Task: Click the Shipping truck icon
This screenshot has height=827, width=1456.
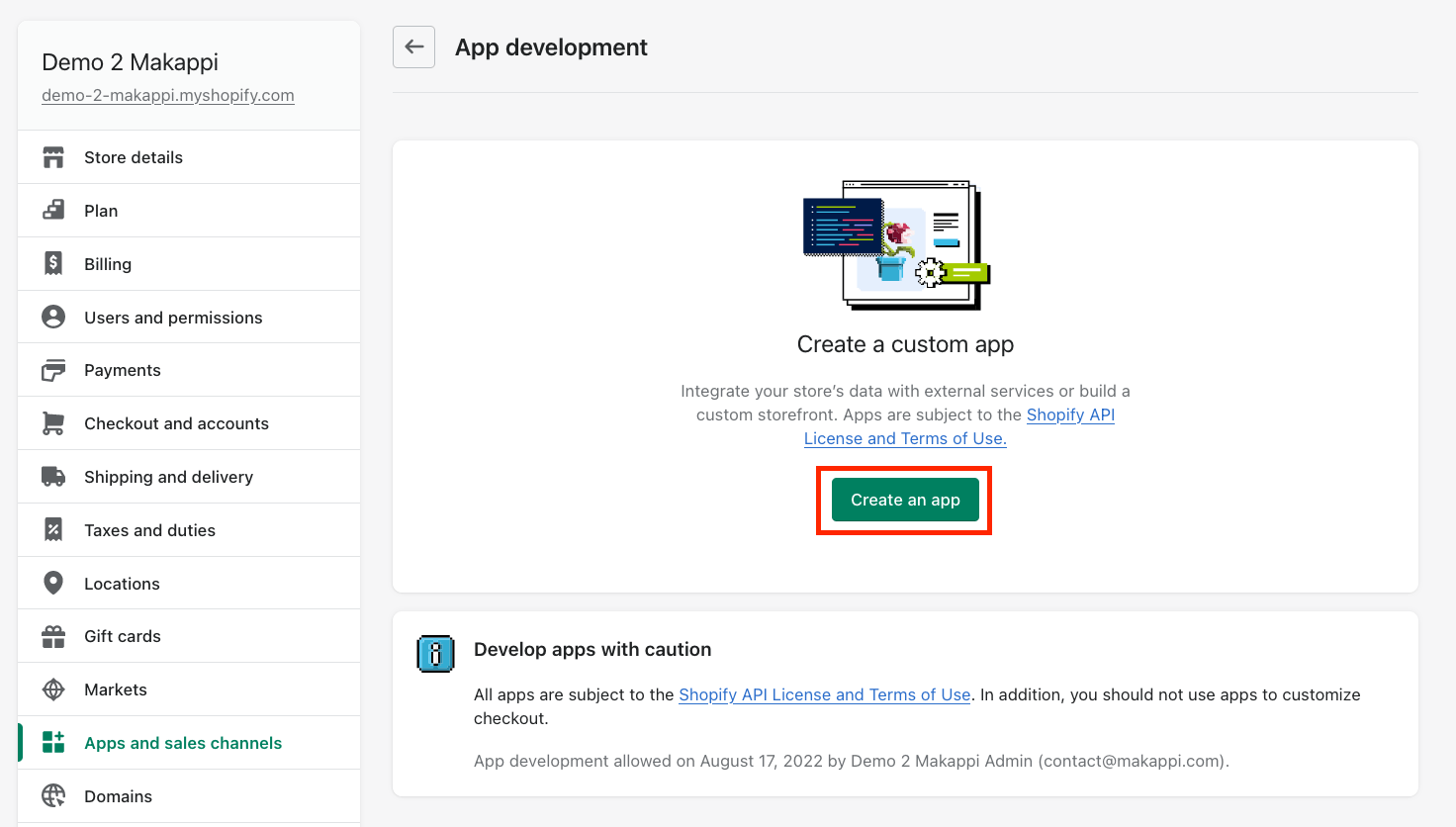Action: (x=53, y=477)
